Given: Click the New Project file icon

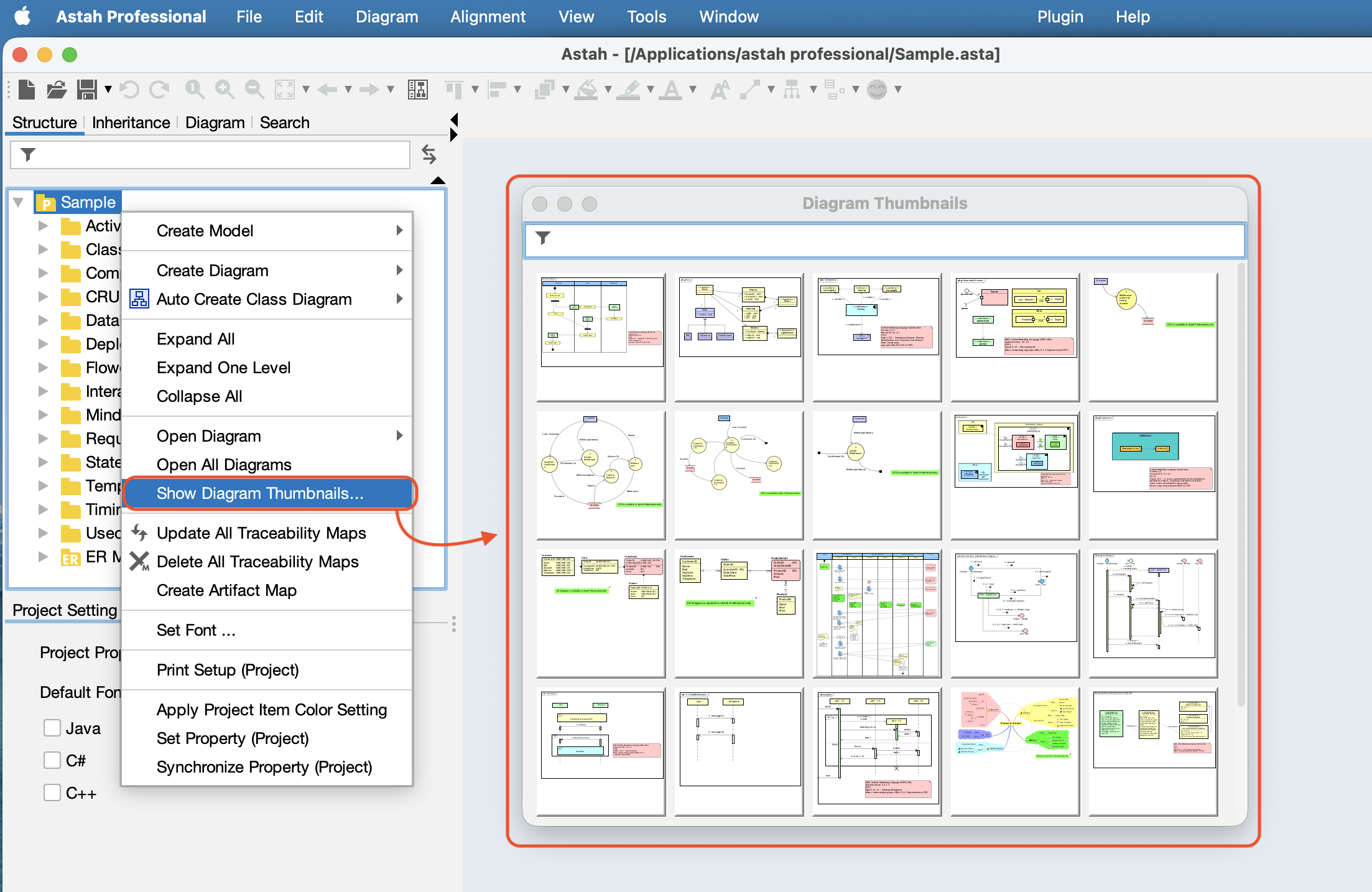Looking at the screenshot, I should click(27, 90).
